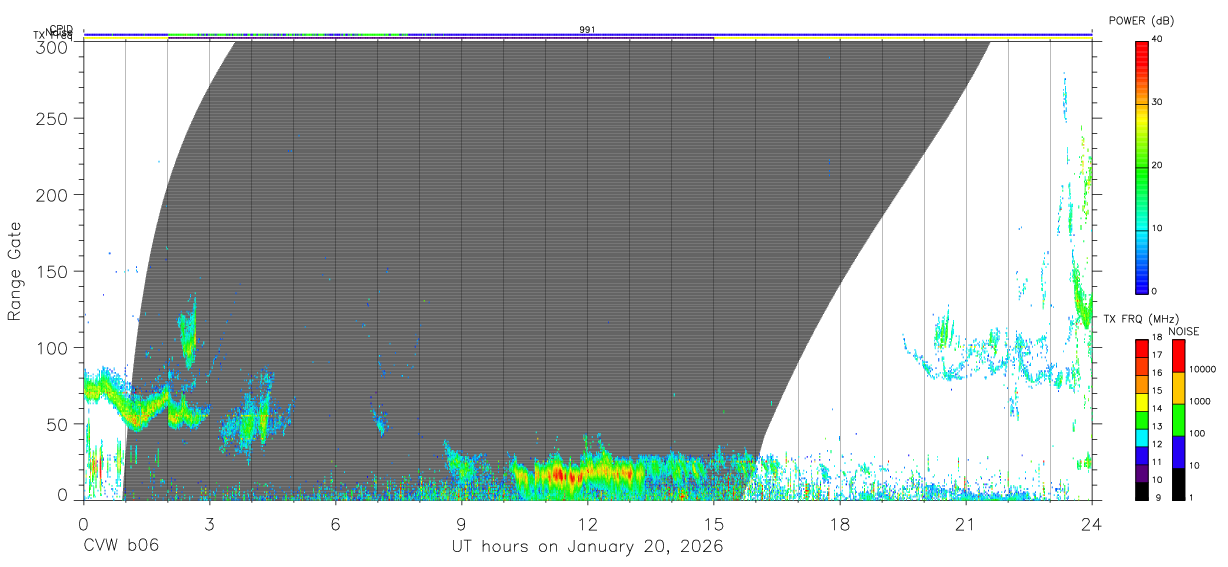Screen dimensions: 1228x567
Task: Click the overlapping CPID and TX Freq labels
Action: 54,32
